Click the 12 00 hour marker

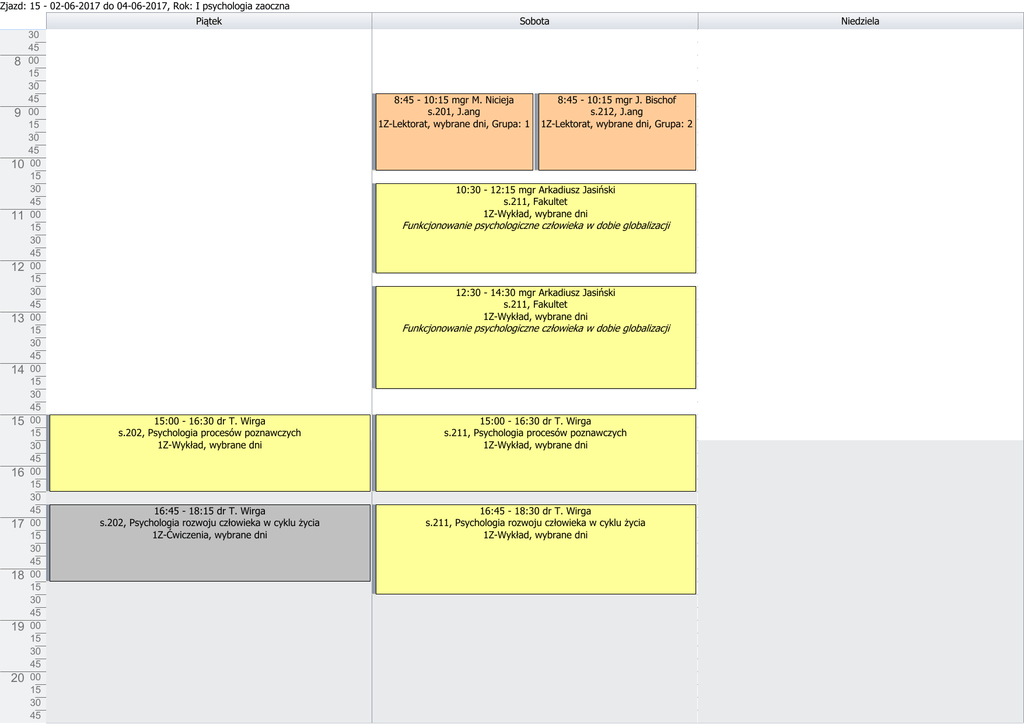coord(23,267)
